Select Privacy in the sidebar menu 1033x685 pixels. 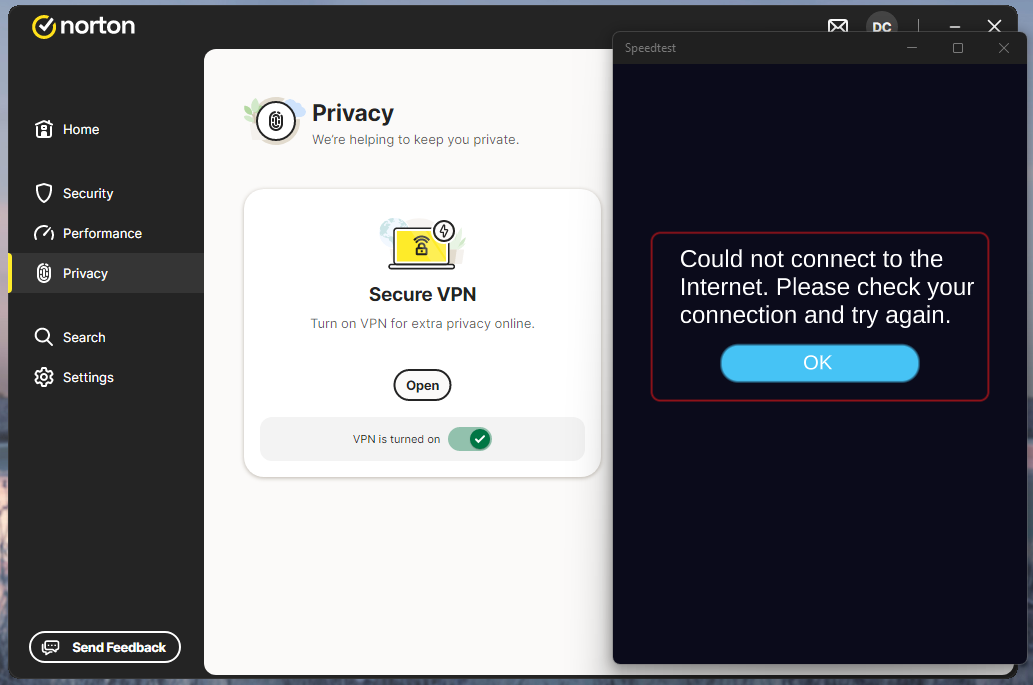click(x=85, y=273)
